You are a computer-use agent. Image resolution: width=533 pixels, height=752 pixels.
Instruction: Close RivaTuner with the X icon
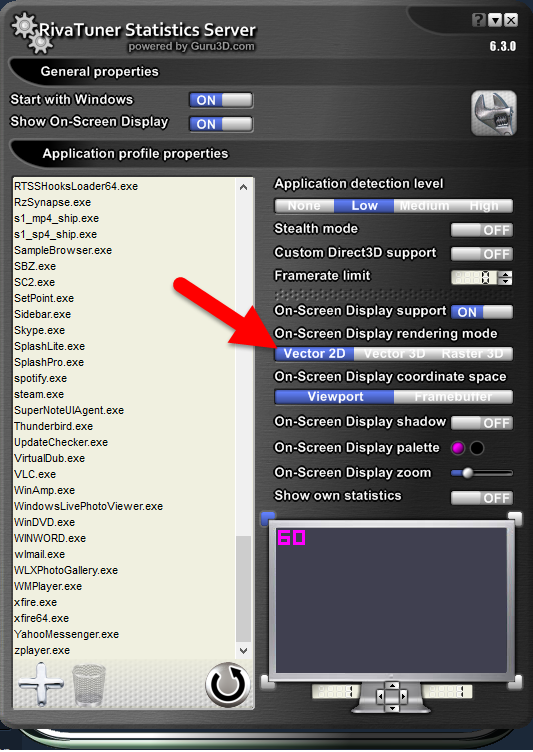coord(511,20)
